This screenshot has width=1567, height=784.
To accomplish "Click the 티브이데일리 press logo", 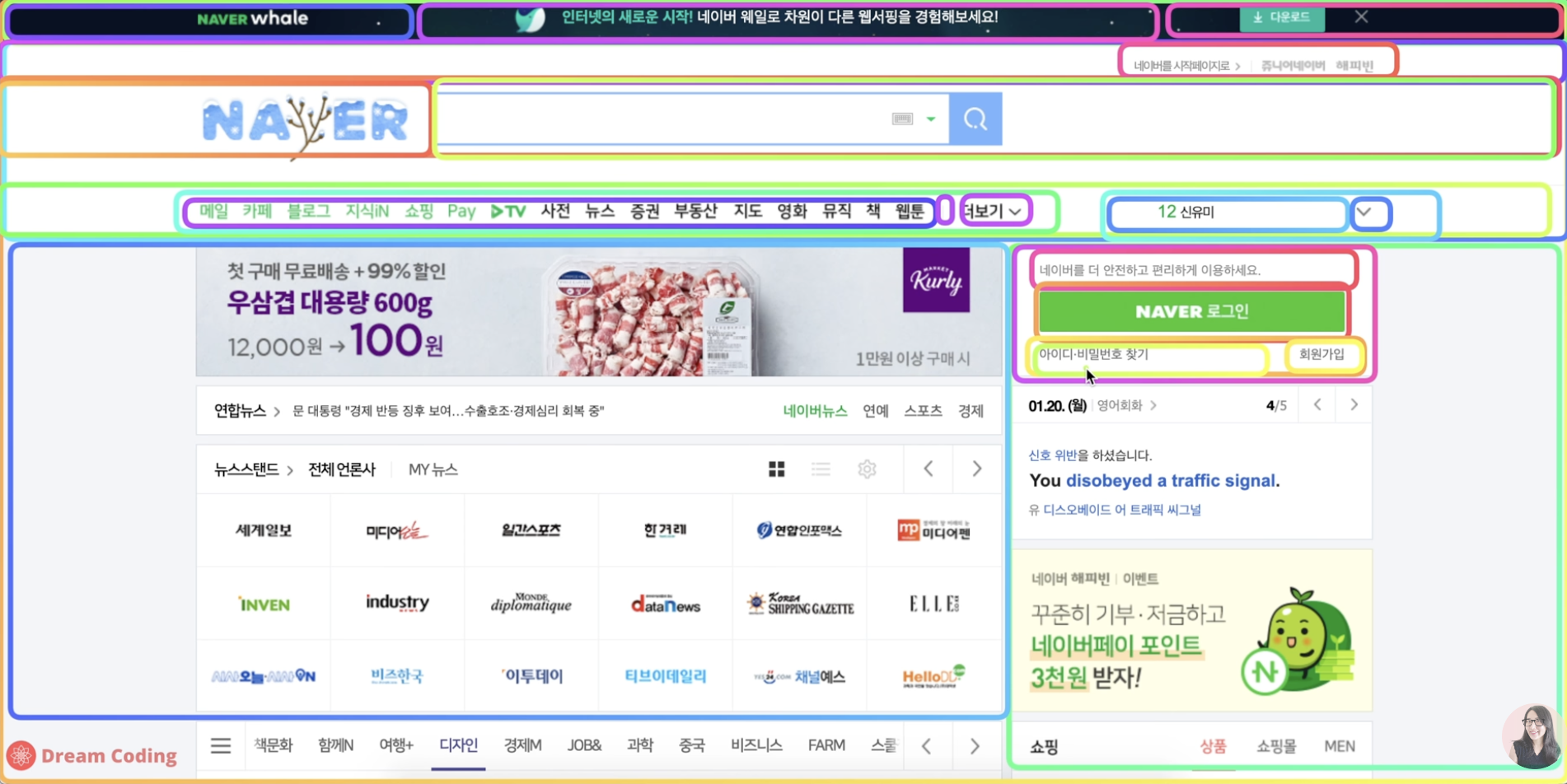I will pyautogui.click(x=665, y=676).
